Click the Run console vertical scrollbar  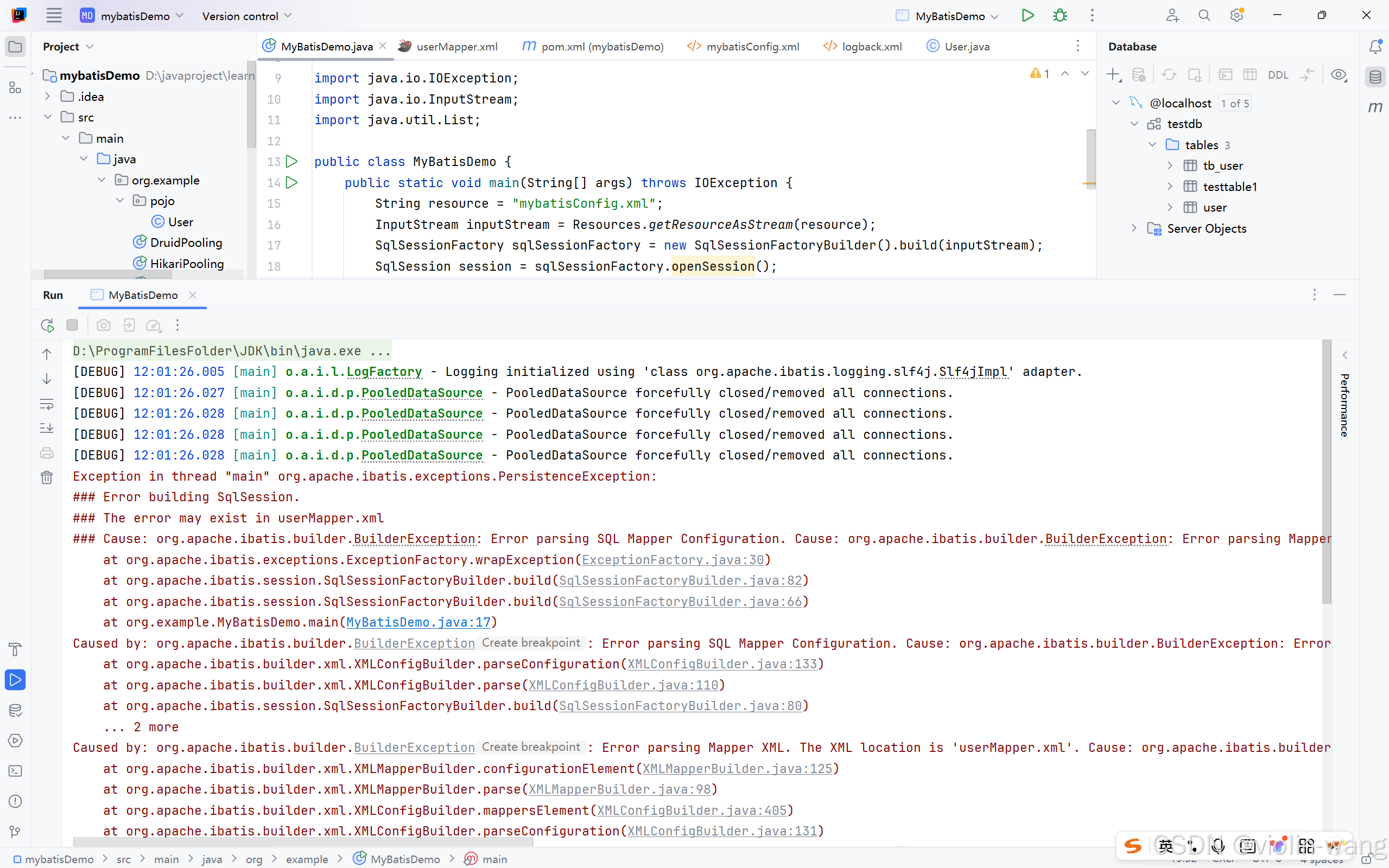pyautogui.click(x=1327, y=471)
